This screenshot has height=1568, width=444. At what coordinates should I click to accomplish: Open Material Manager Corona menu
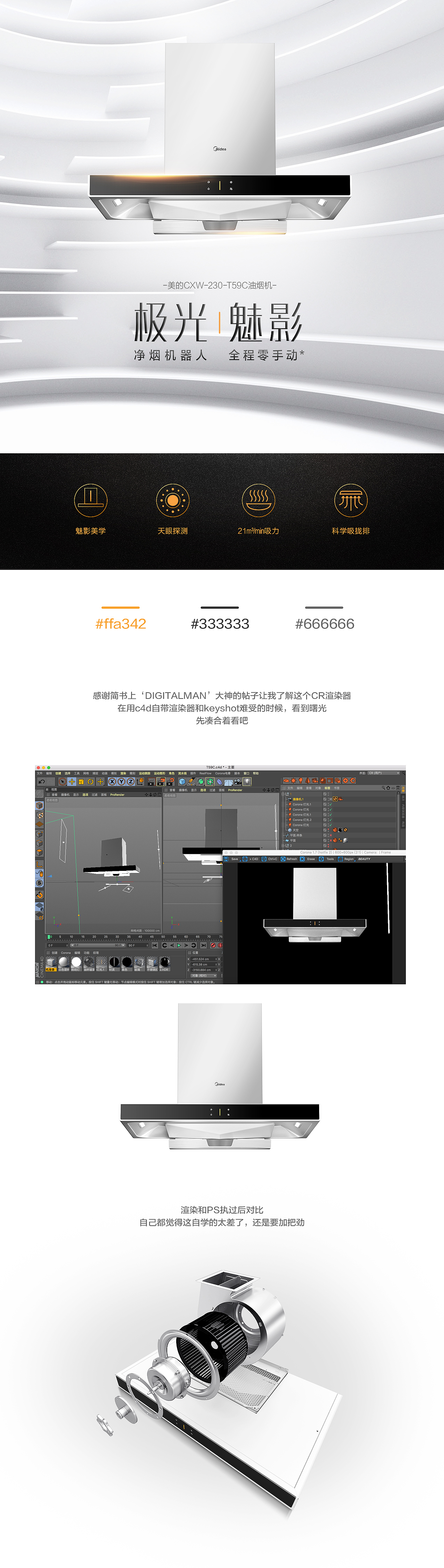coord(66,953)
